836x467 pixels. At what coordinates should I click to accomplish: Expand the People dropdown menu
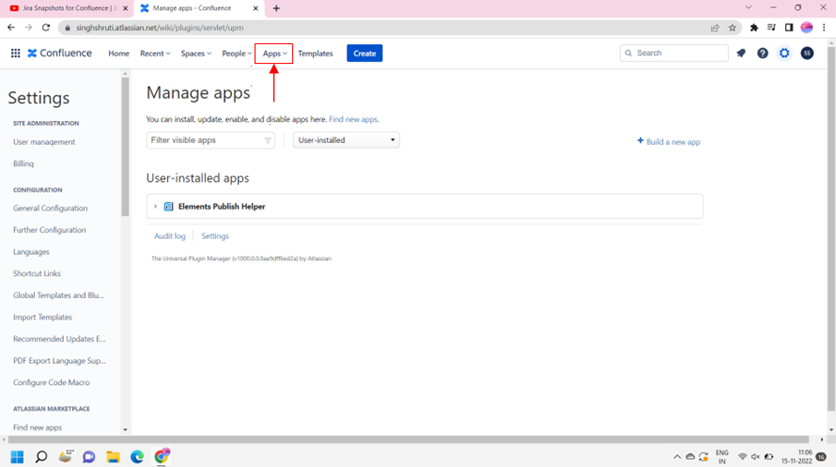point(237,53)
